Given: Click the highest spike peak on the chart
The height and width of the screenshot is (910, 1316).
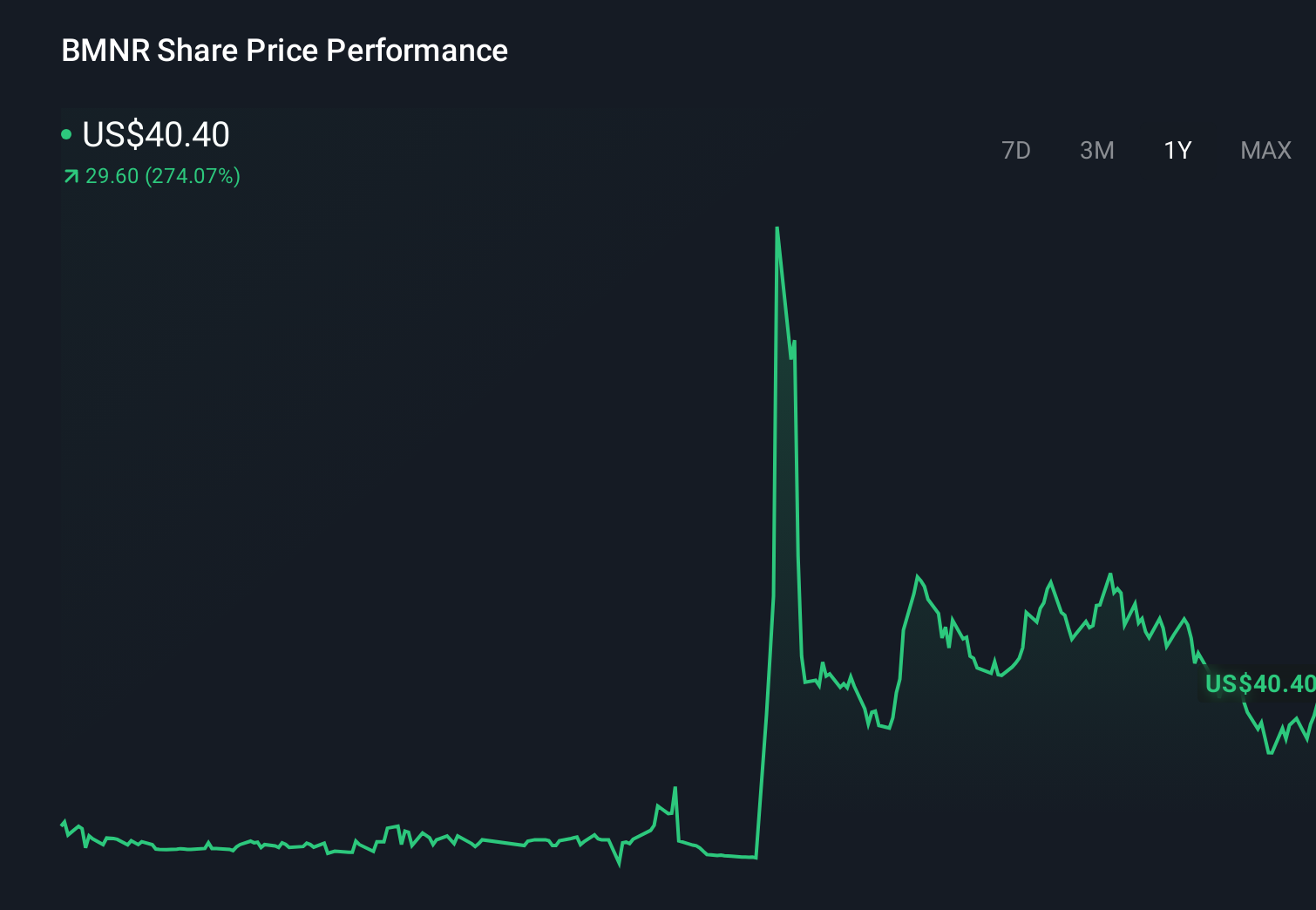Looking at the screenshot, I should pos(777,229).
